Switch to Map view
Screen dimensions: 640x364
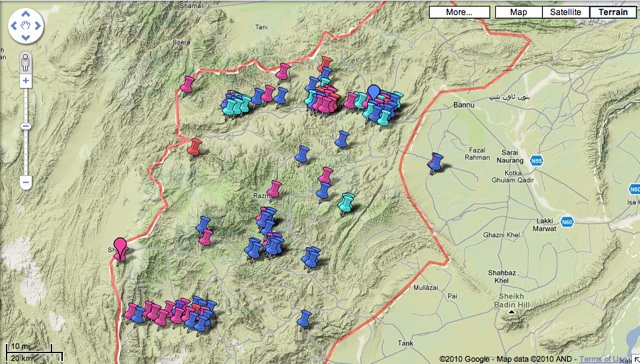tap(518, 12)
